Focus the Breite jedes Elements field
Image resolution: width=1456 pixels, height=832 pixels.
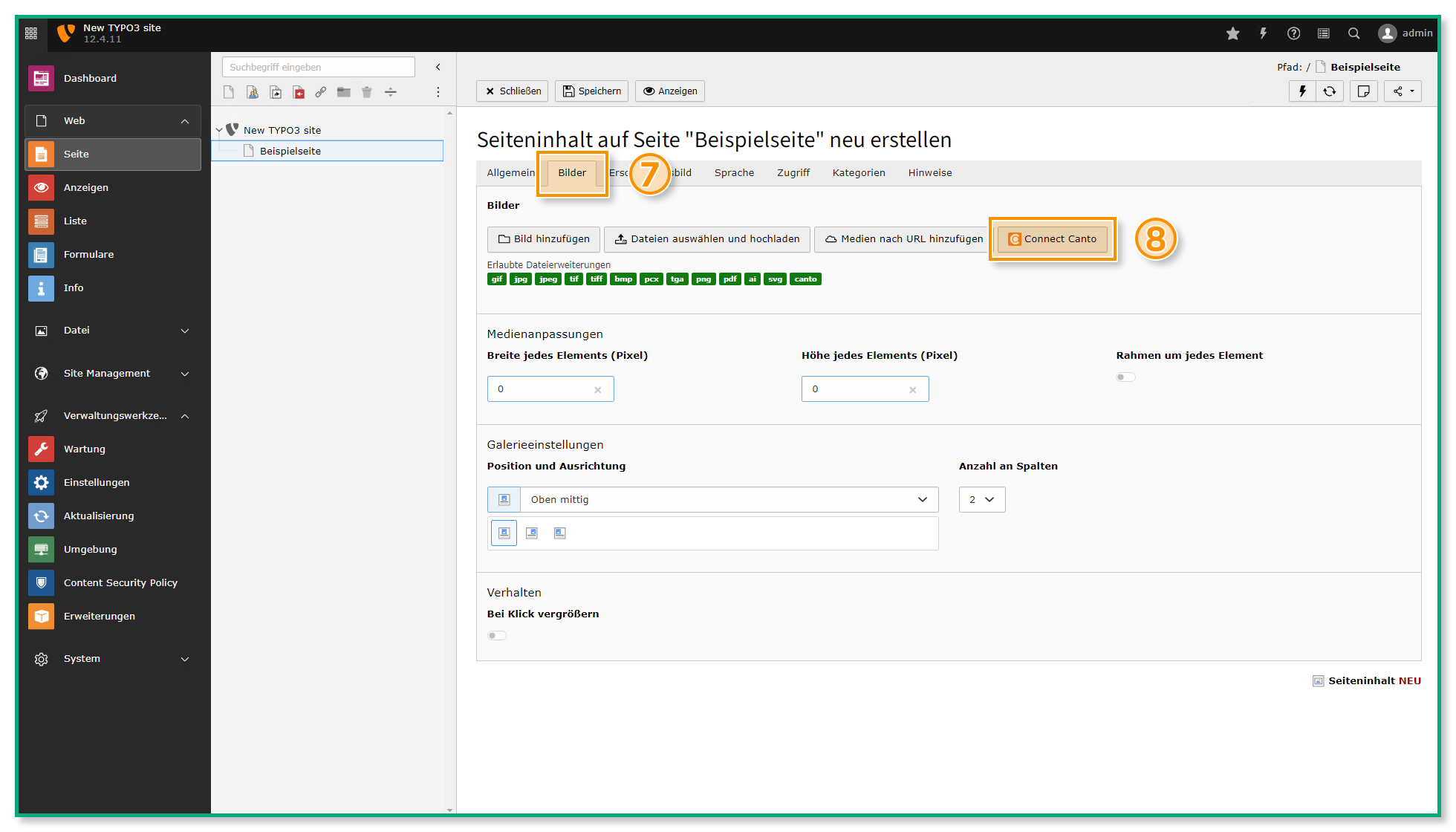coord(550,389)
